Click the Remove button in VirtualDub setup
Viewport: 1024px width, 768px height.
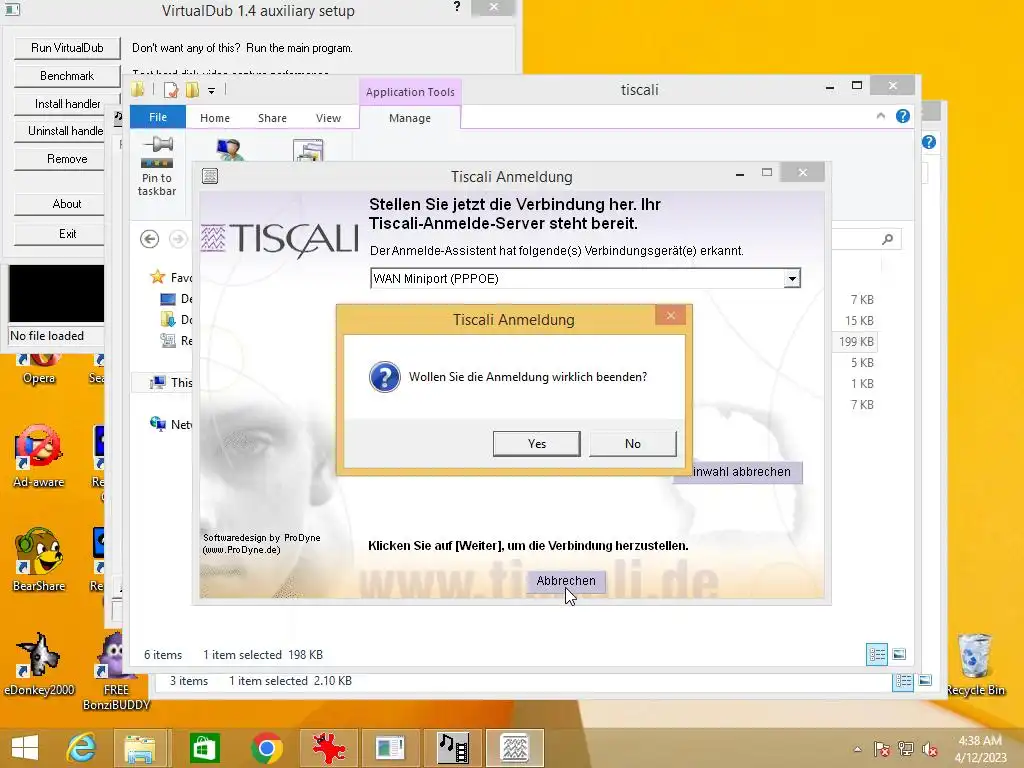59,159
